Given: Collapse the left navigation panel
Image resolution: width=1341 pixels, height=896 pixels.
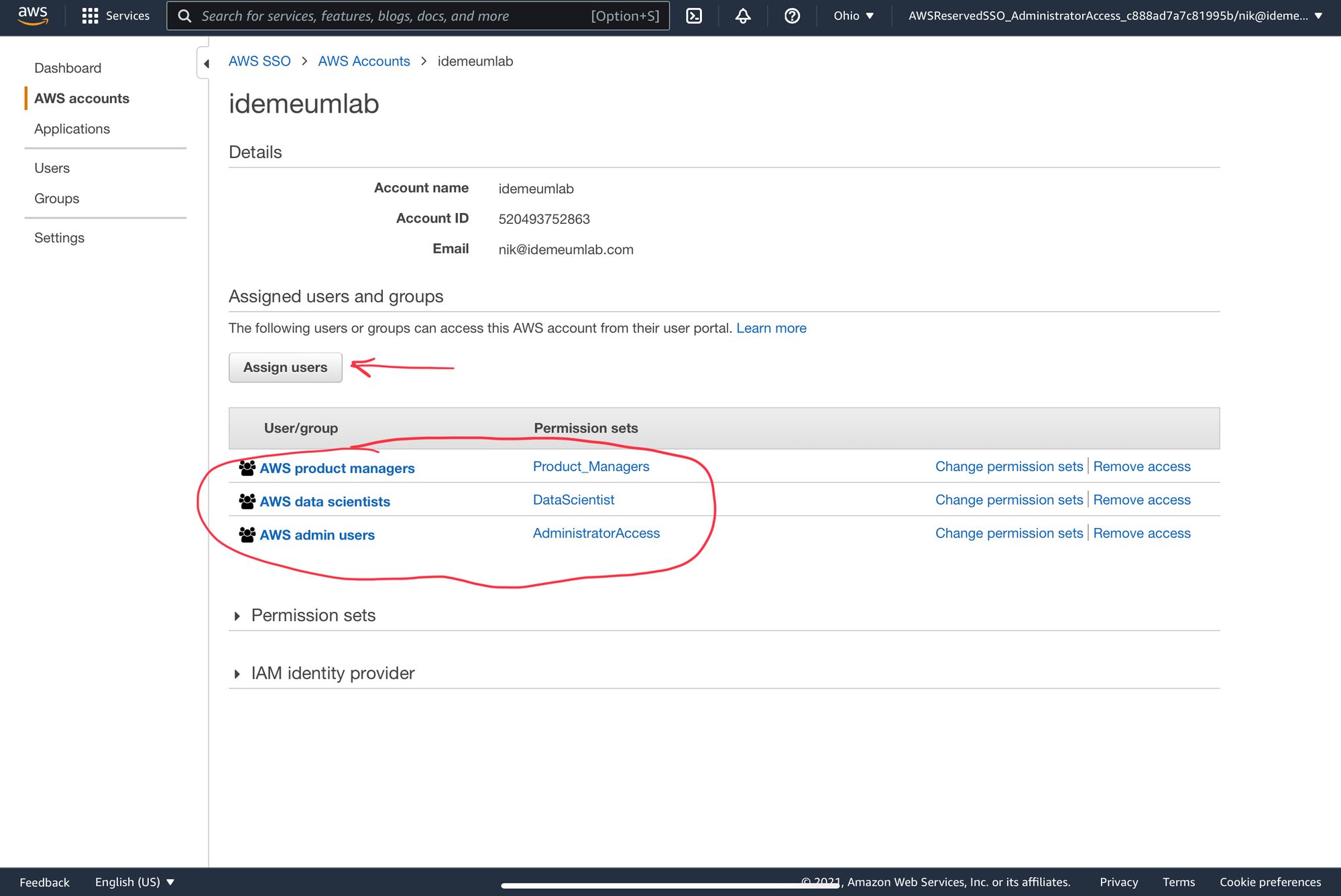Looking at the screenshot, I should 205,64.
